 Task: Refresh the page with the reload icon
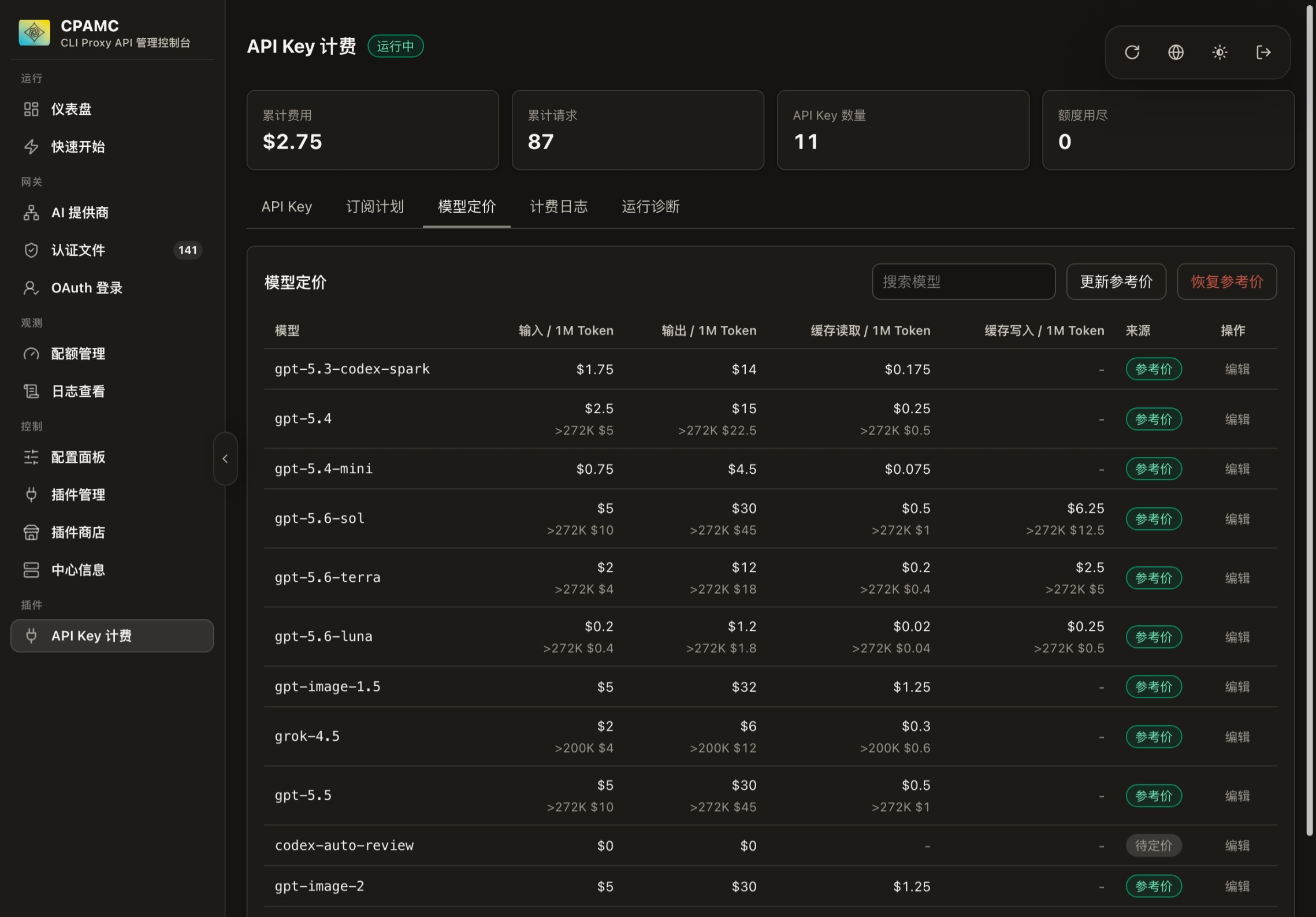1132,53
